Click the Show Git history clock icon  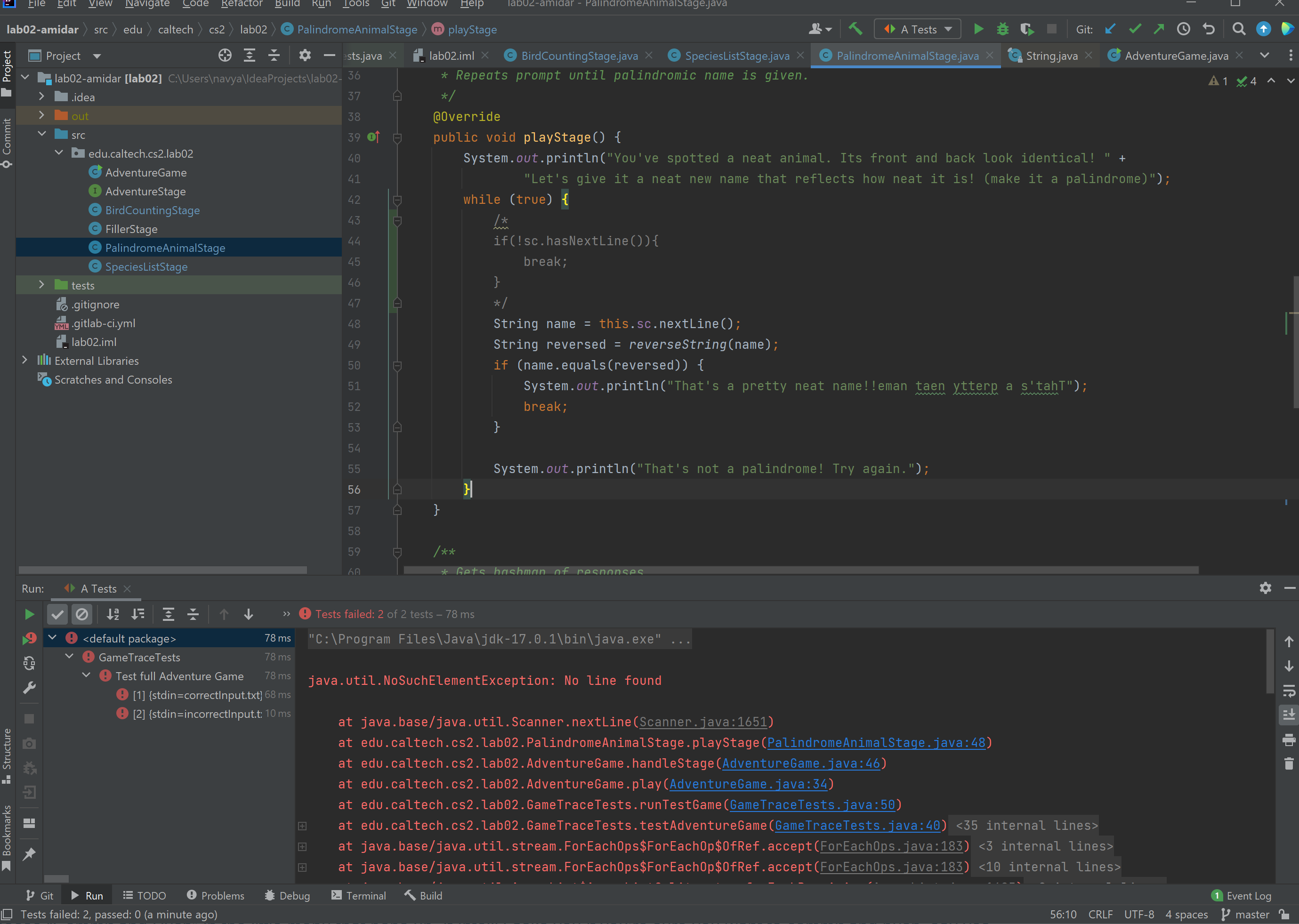pos(1184,29)
